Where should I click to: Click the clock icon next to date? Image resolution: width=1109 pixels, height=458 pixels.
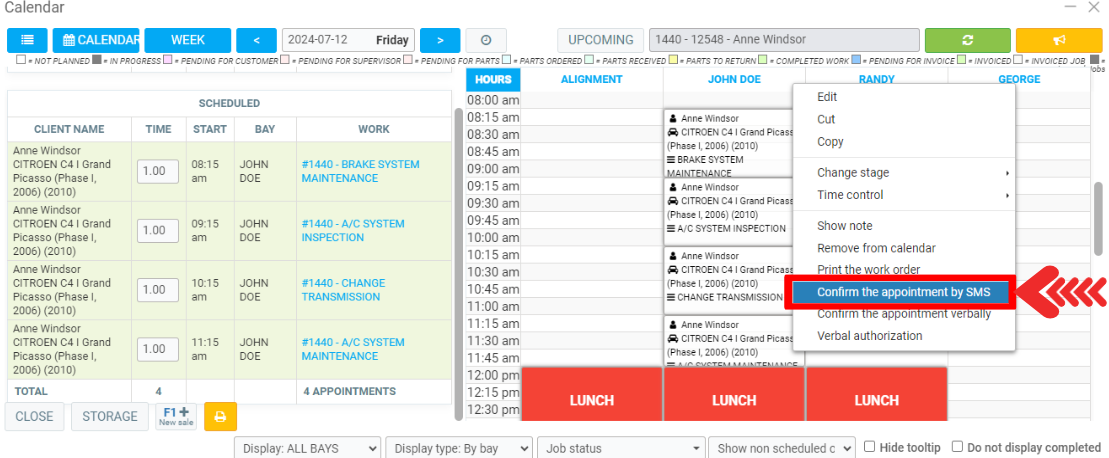(x=486, y=40)
